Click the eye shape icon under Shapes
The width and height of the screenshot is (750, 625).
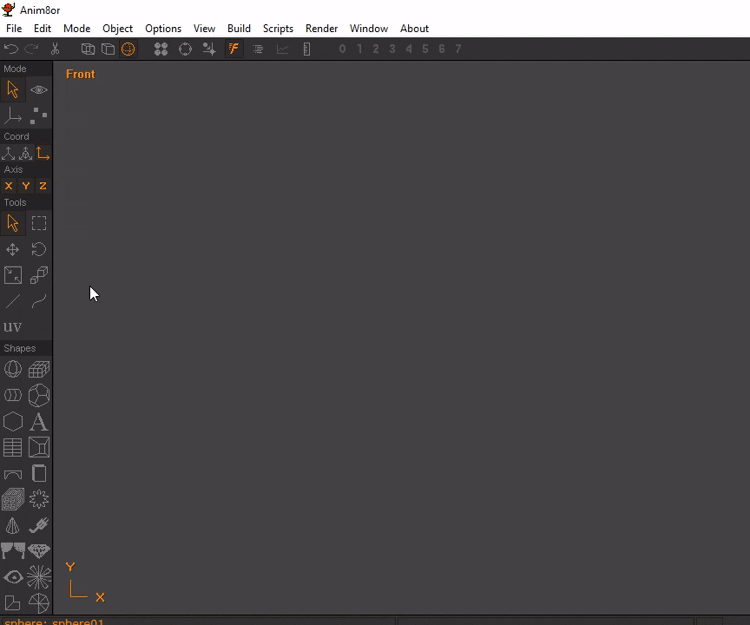click(x=12, y=577)
